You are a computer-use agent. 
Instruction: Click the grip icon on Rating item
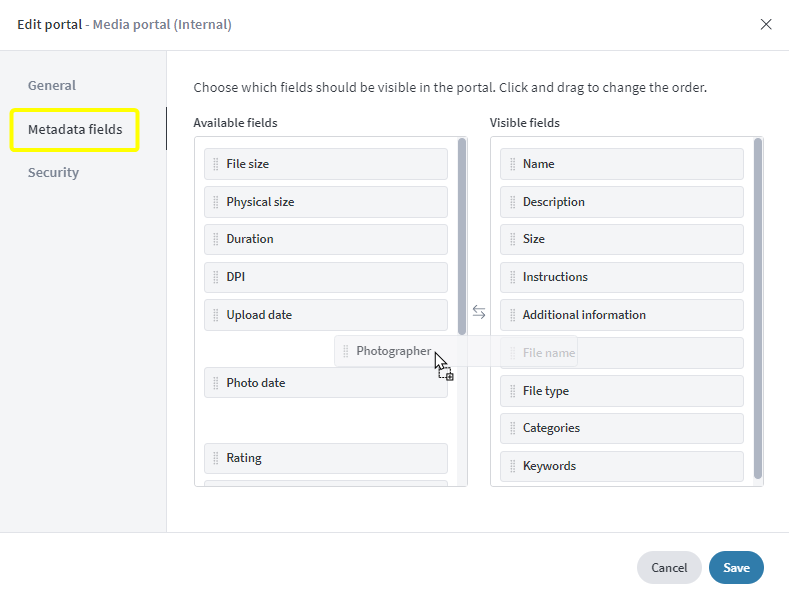215,458
